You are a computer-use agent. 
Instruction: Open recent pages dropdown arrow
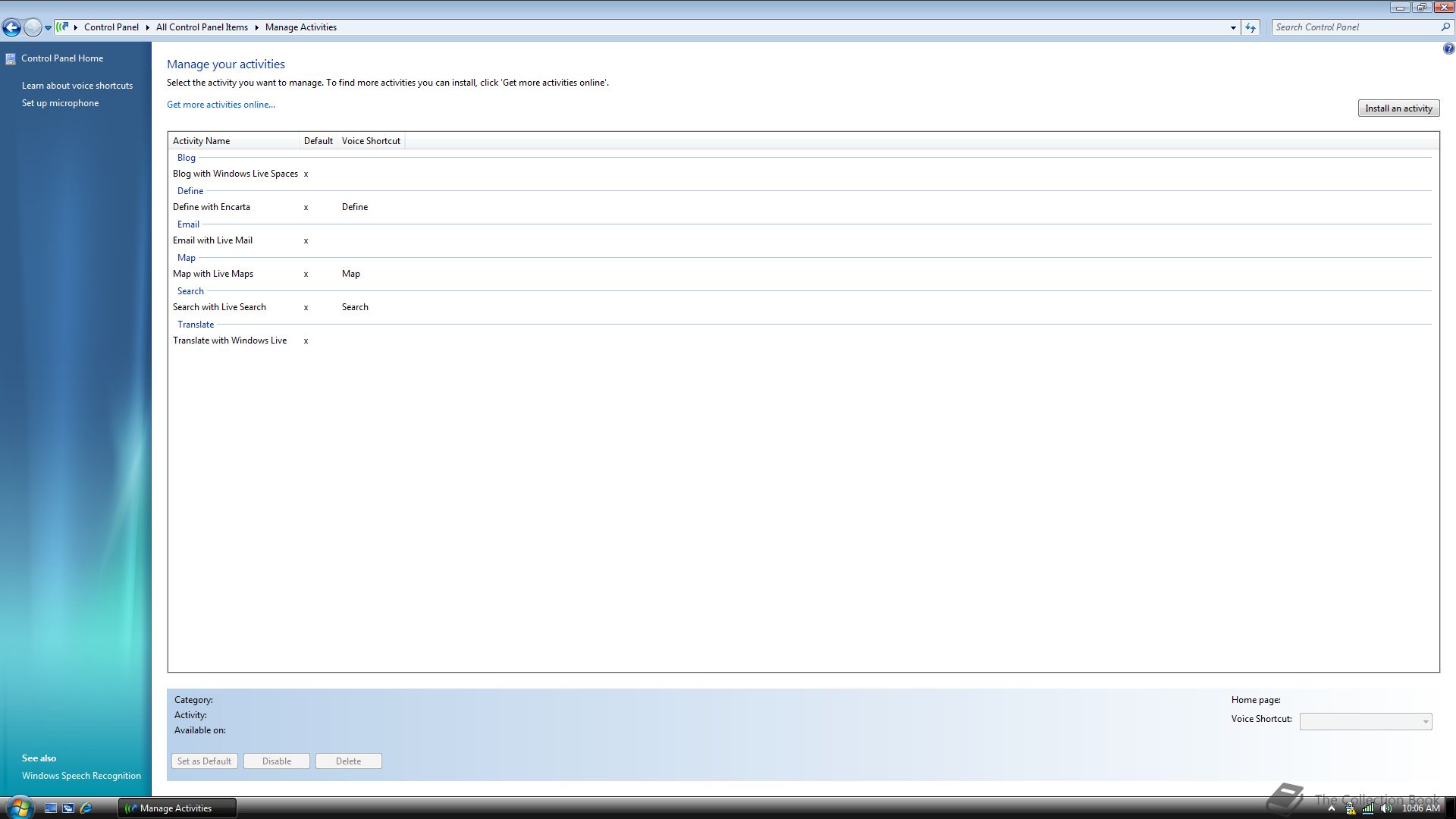coord(48,28)
